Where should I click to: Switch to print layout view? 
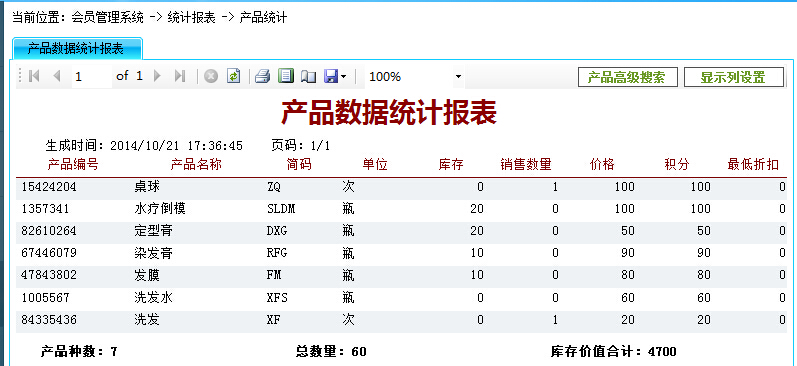286,76
